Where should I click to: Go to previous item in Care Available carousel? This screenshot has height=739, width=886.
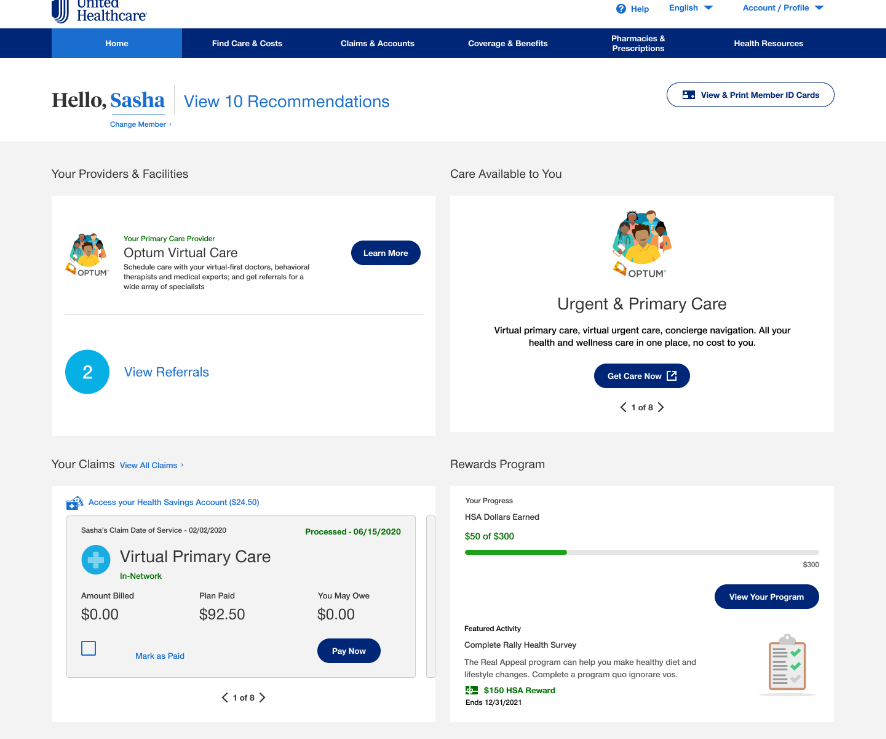pos(623,407)
